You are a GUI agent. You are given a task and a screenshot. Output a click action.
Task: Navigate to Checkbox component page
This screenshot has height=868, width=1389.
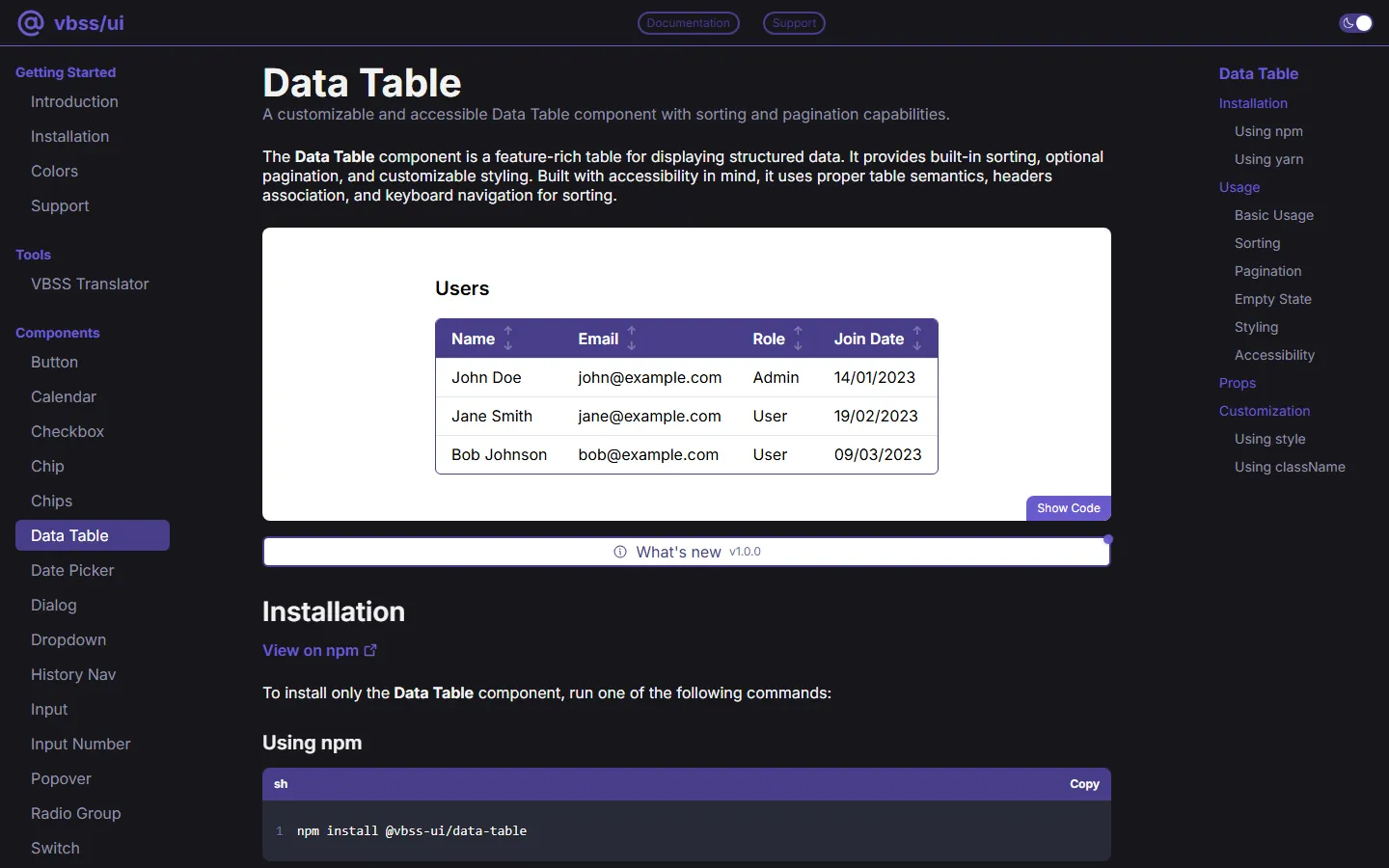click(68, 431)
